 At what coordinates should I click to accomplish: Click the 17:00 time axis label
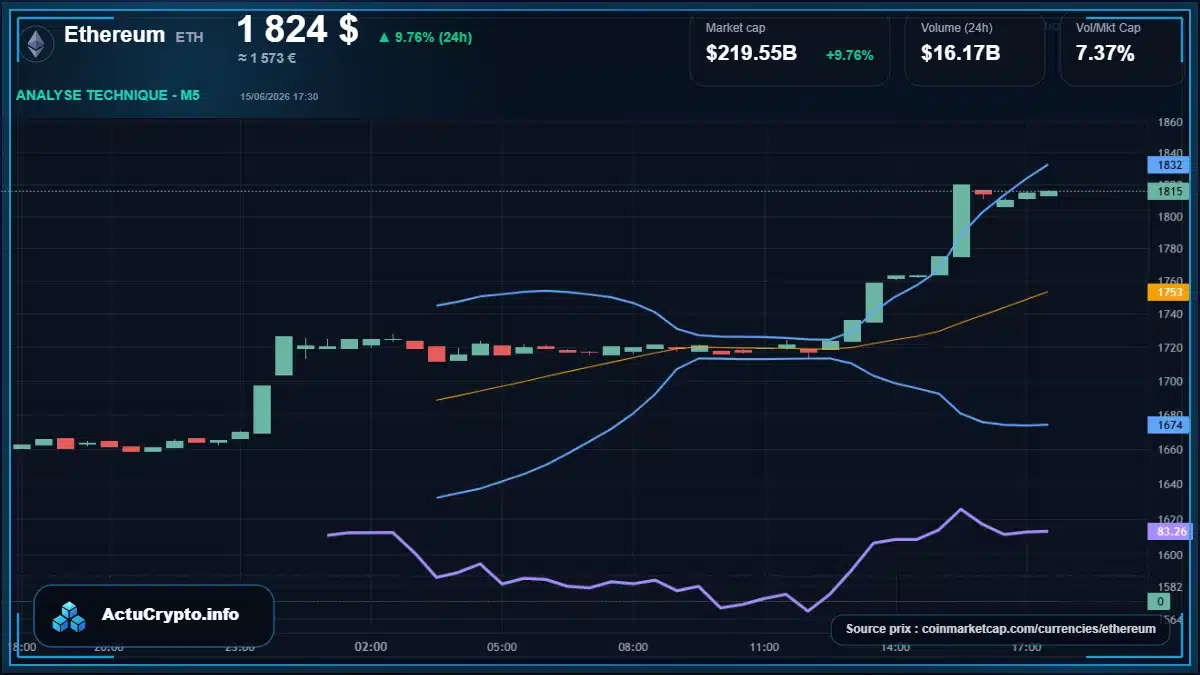[1026, 647]
